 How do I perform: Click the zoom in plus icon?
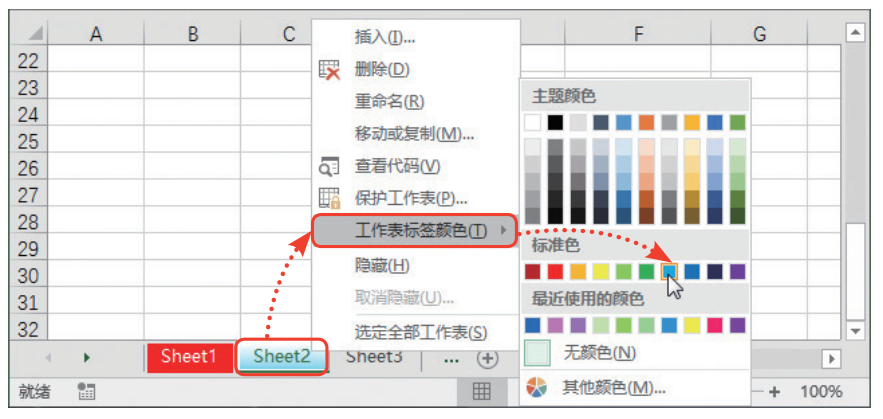tap(775, 391)
